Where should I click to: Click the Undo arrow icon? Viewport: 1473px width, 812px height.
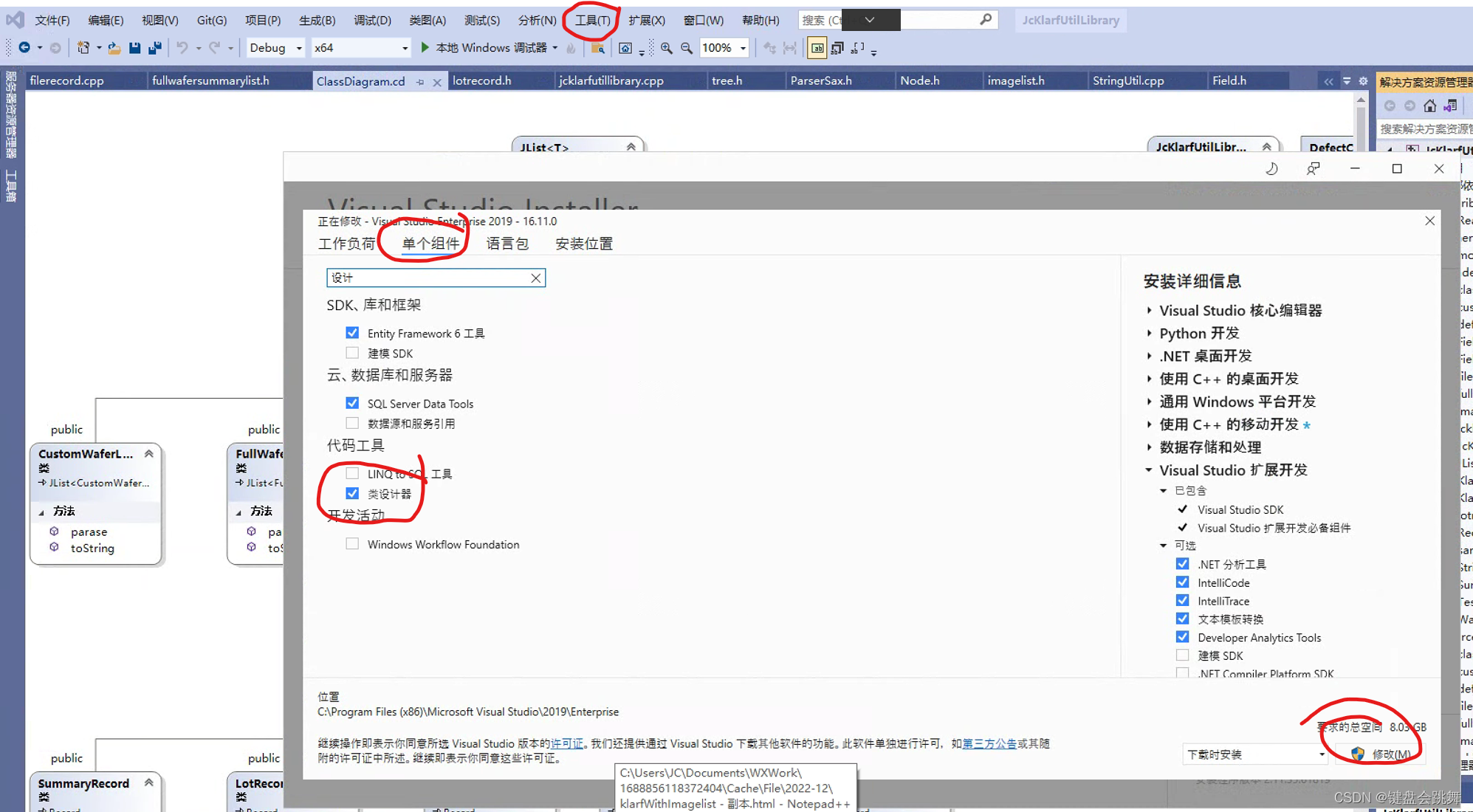tap(182, 48)
